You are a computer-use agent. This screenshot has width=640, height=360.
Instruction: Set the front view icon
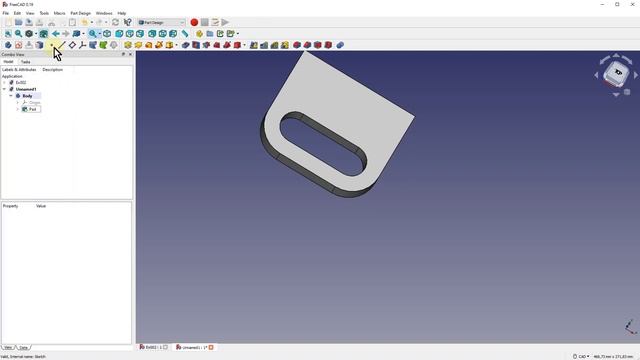[x=119, y=34]
